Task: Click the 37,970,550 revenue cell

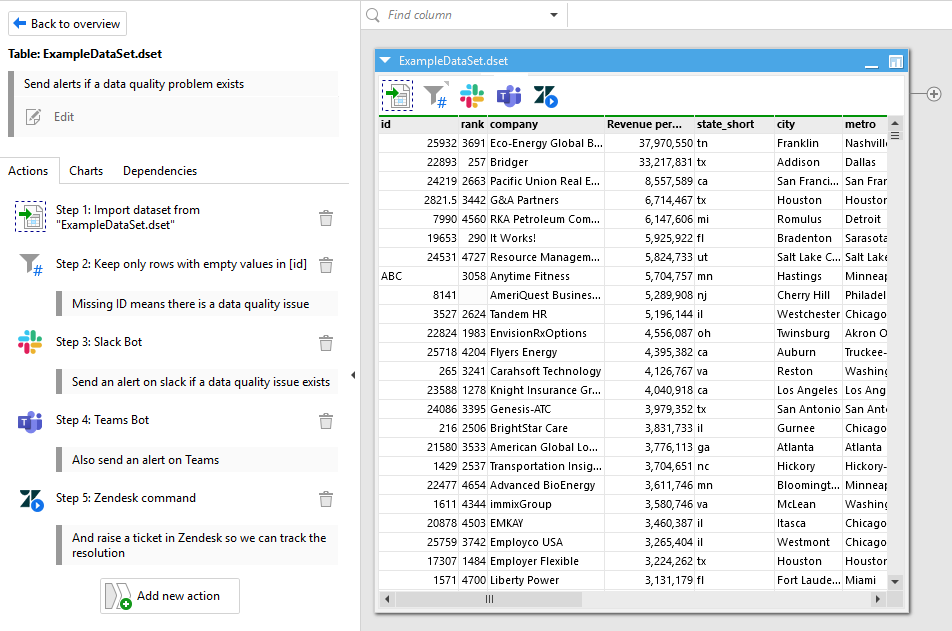Action: (x=650, y=143)
